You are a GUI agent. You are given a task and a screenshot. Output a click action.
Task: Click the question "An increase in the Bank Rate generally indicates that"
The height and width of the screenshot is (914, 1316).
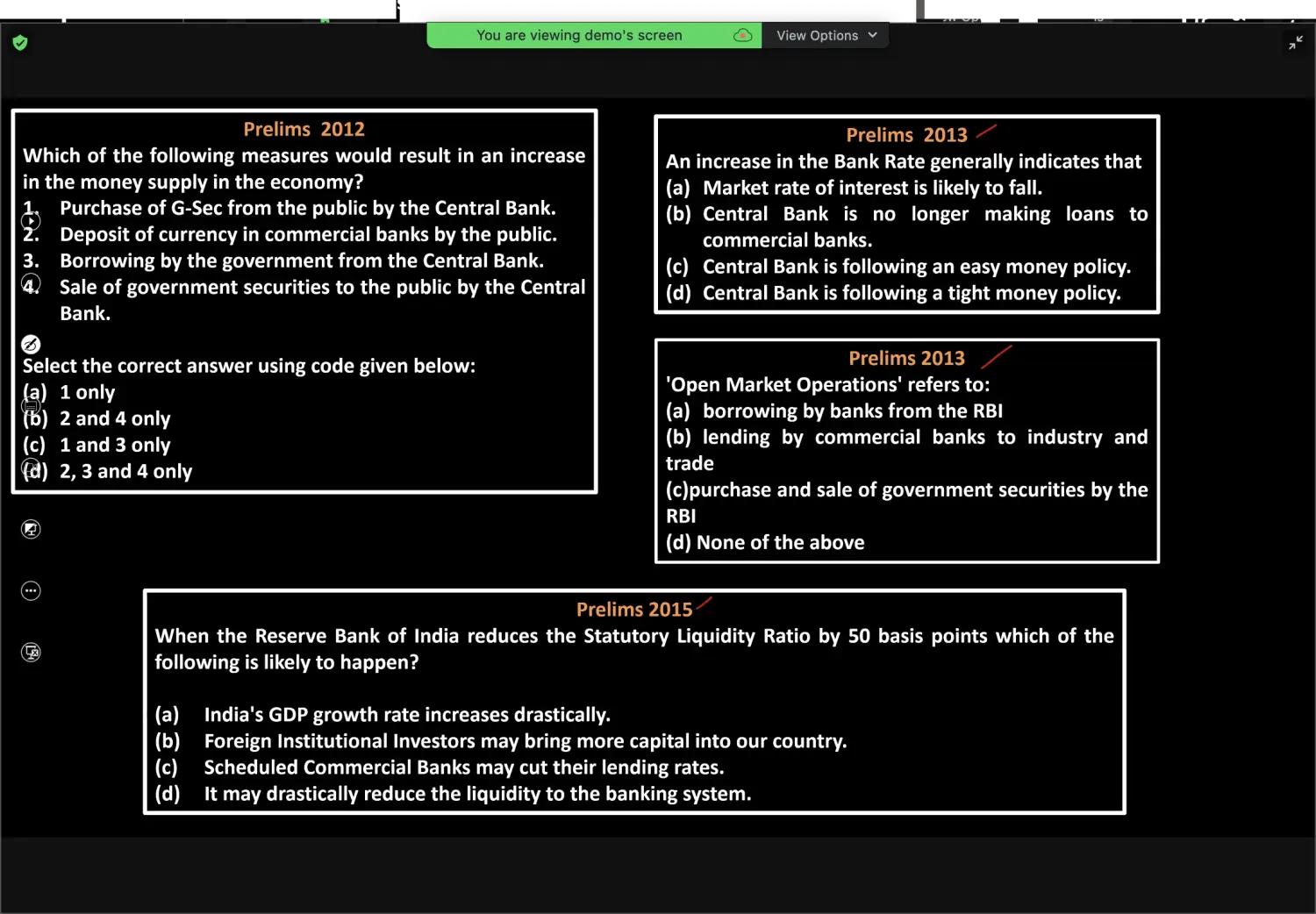[x=904, y=161]
